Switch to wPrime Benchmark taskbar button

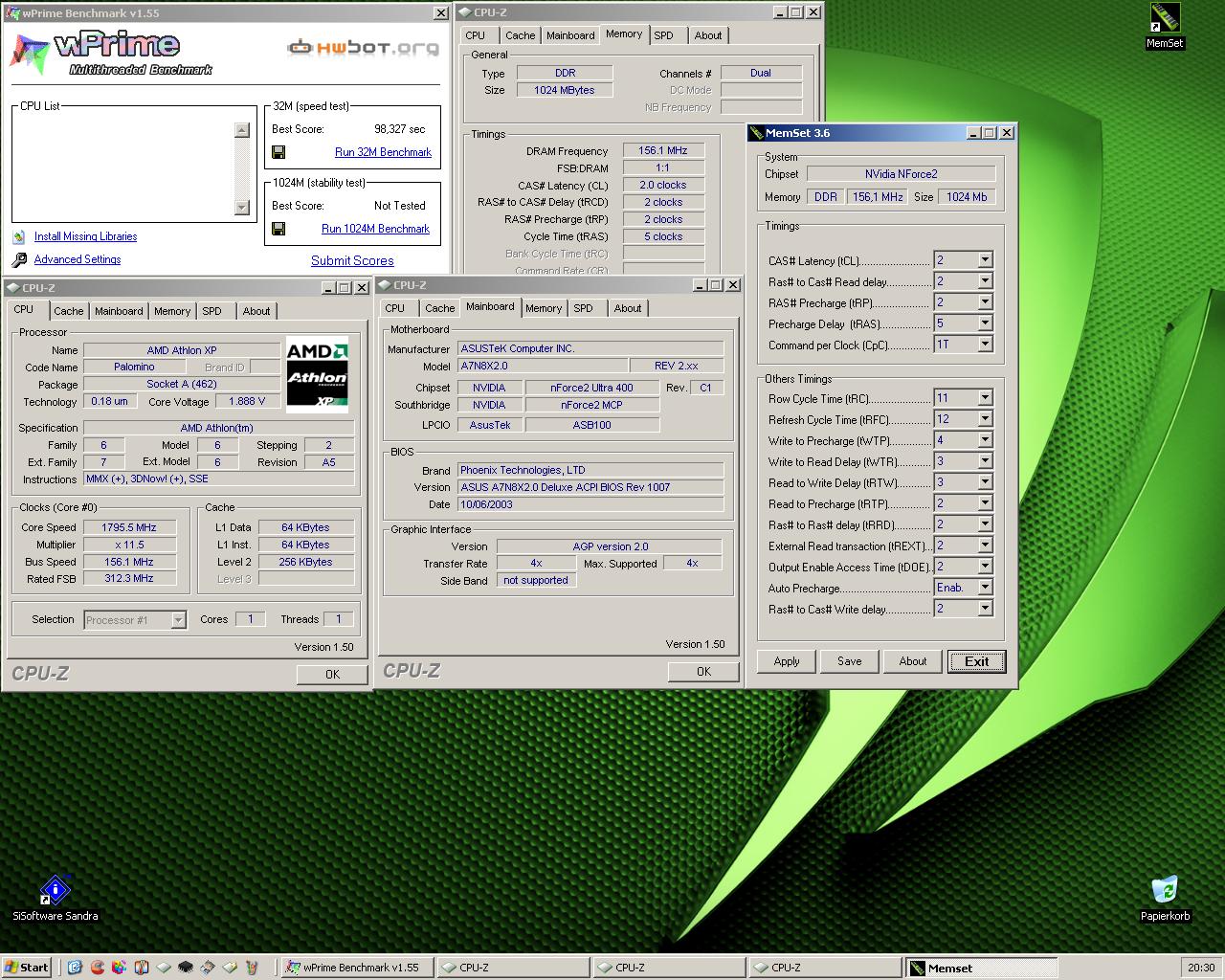point(357,968)
